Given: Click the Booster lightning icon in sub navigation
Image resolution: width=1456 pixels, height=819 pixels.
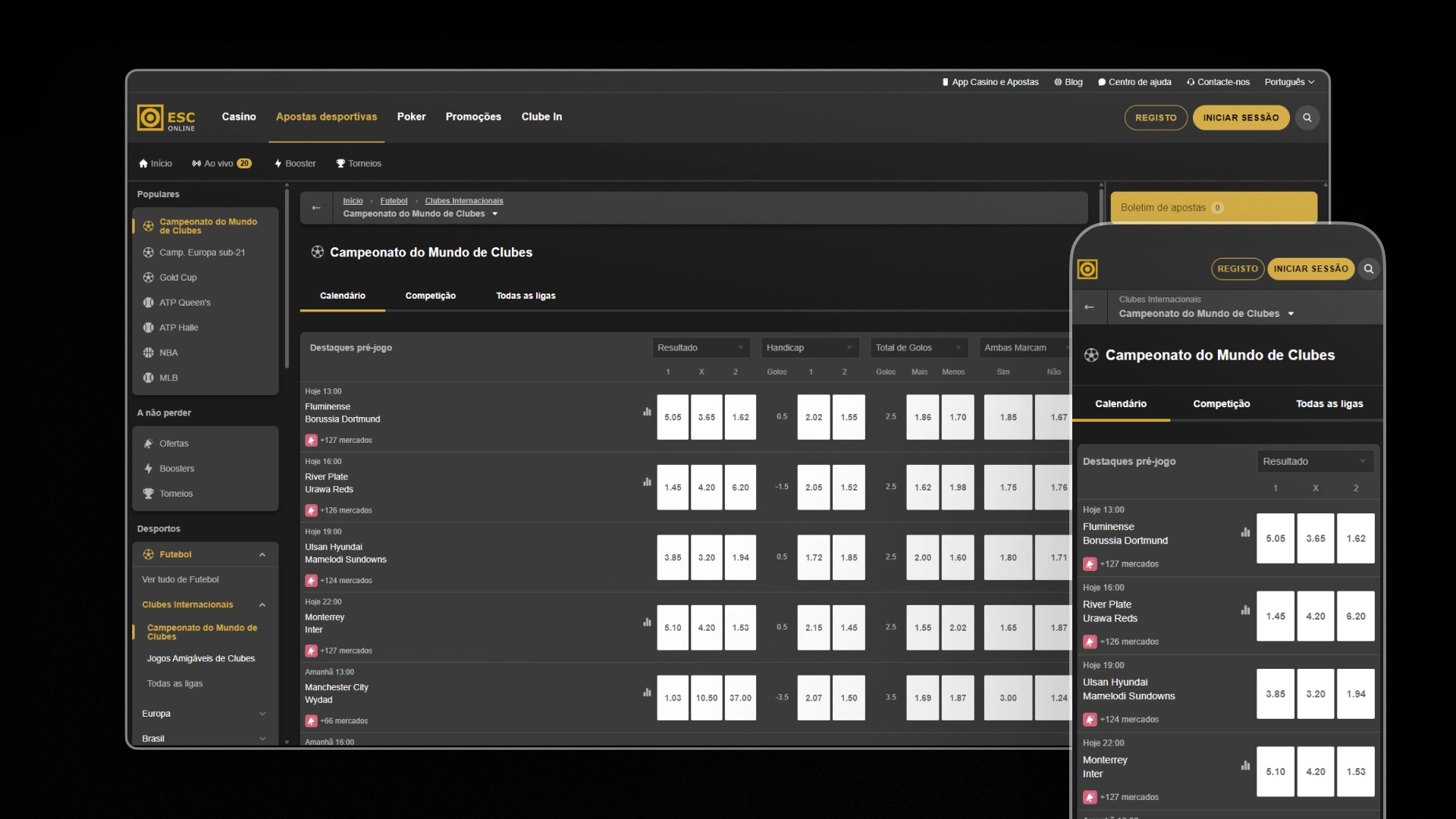Looking at the screenshot, I should tap(278, 164).
